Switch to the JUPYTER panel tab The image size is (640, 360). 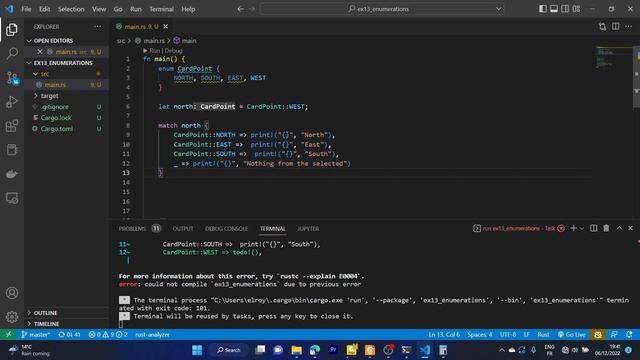(x=308, y=229)
